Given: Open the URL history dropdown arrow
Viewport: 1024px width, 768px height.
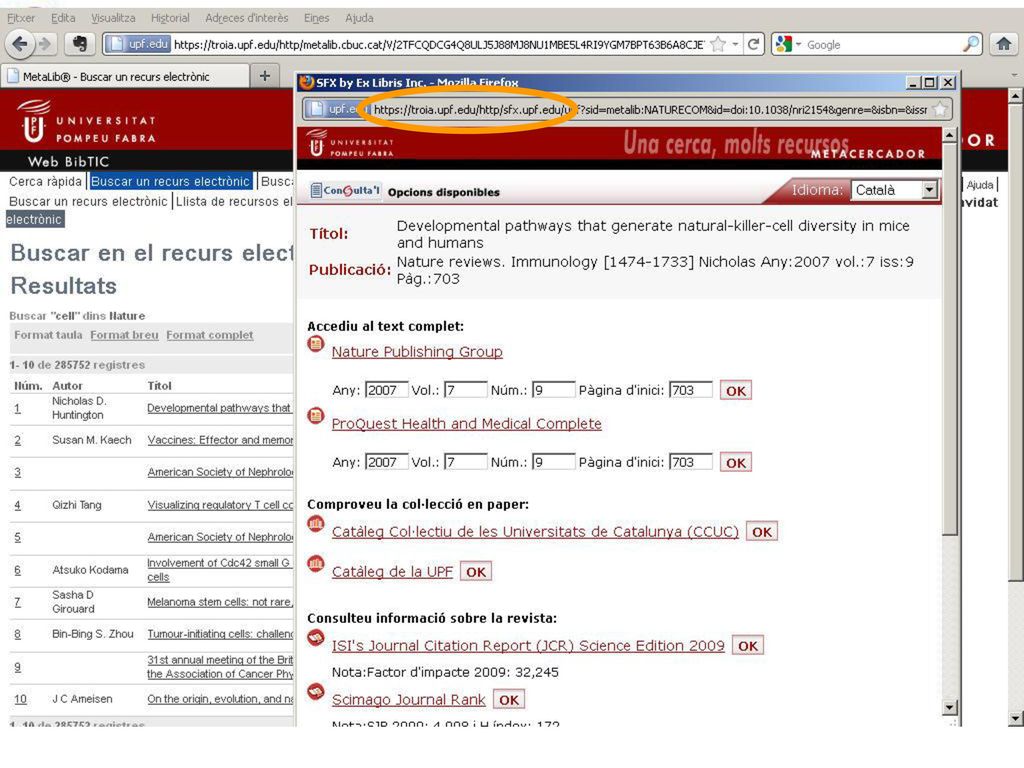Looking at the screenshot, I should pyautogui.click(x=735, y=44).
